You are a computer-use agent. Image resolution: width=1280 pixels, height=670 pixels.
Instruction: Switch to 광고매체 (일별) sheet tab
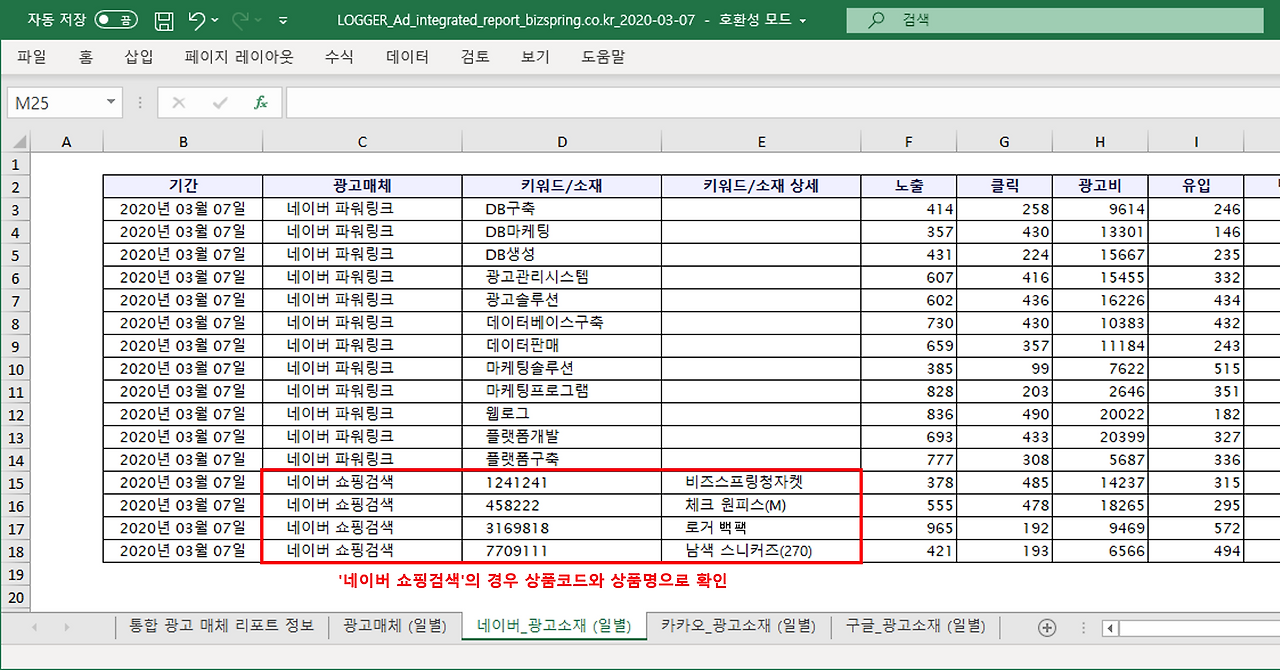coord(395,626)
